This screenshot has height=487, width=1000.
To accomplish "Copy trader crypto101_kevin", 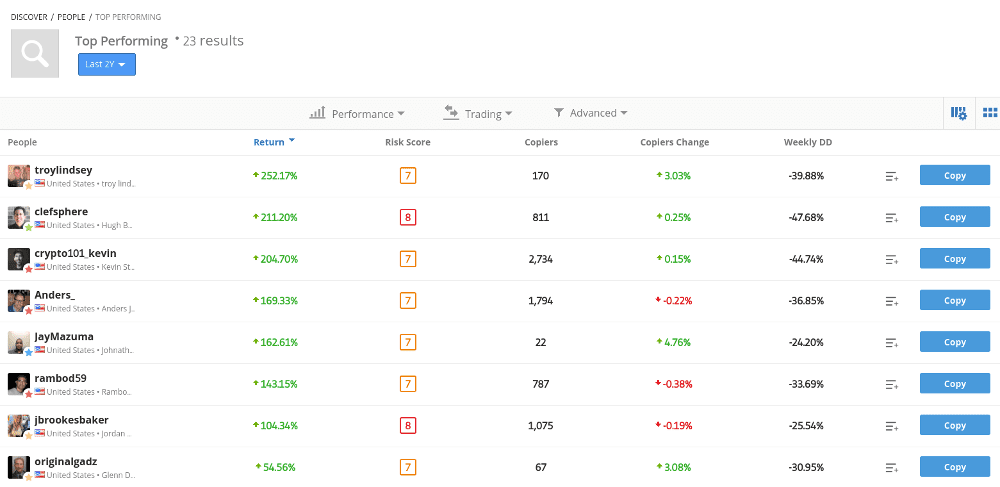I will click(955, 259).
